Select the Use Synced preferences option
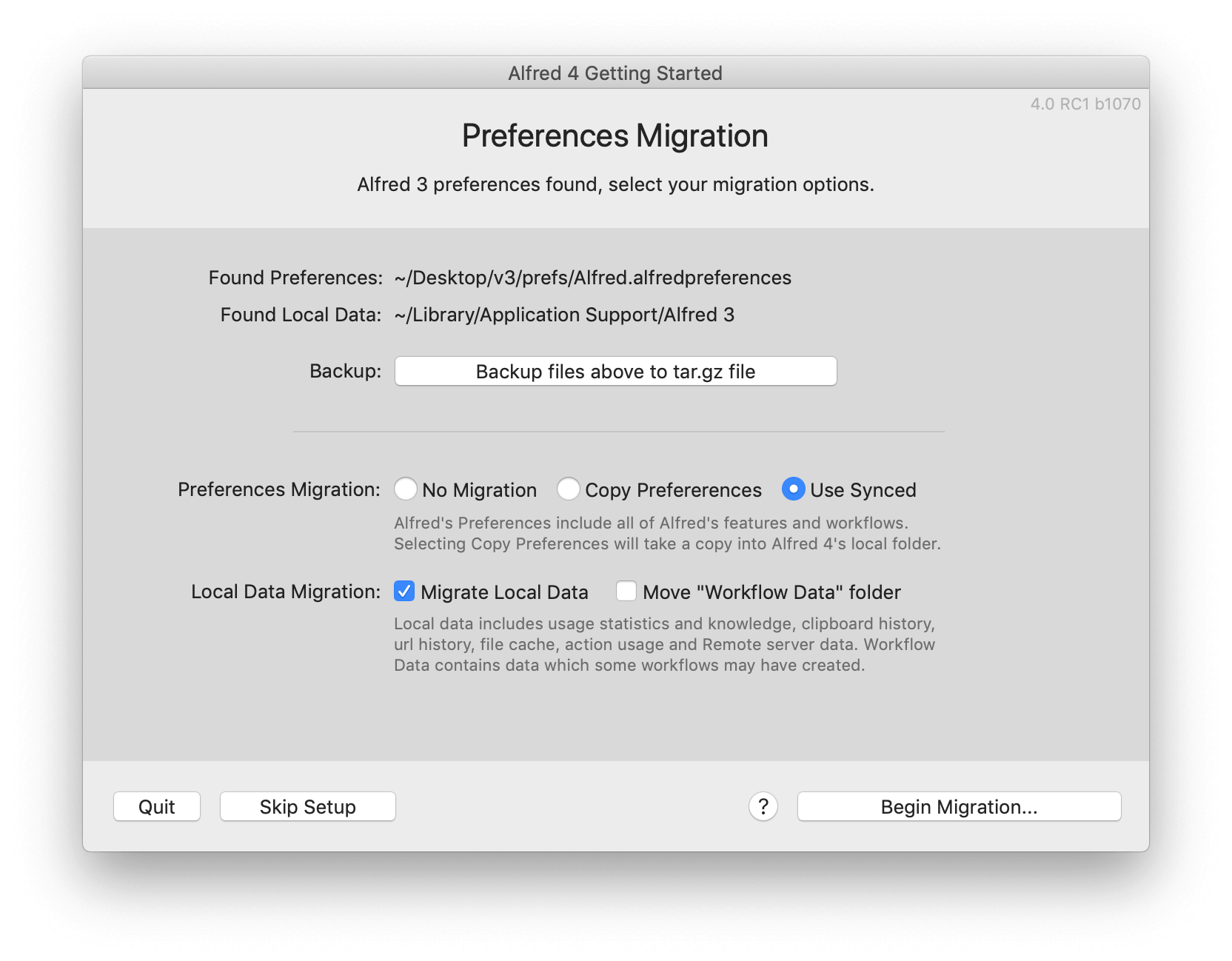The width and height of the screenshot is (1232, 961). [x=793, y=489]
